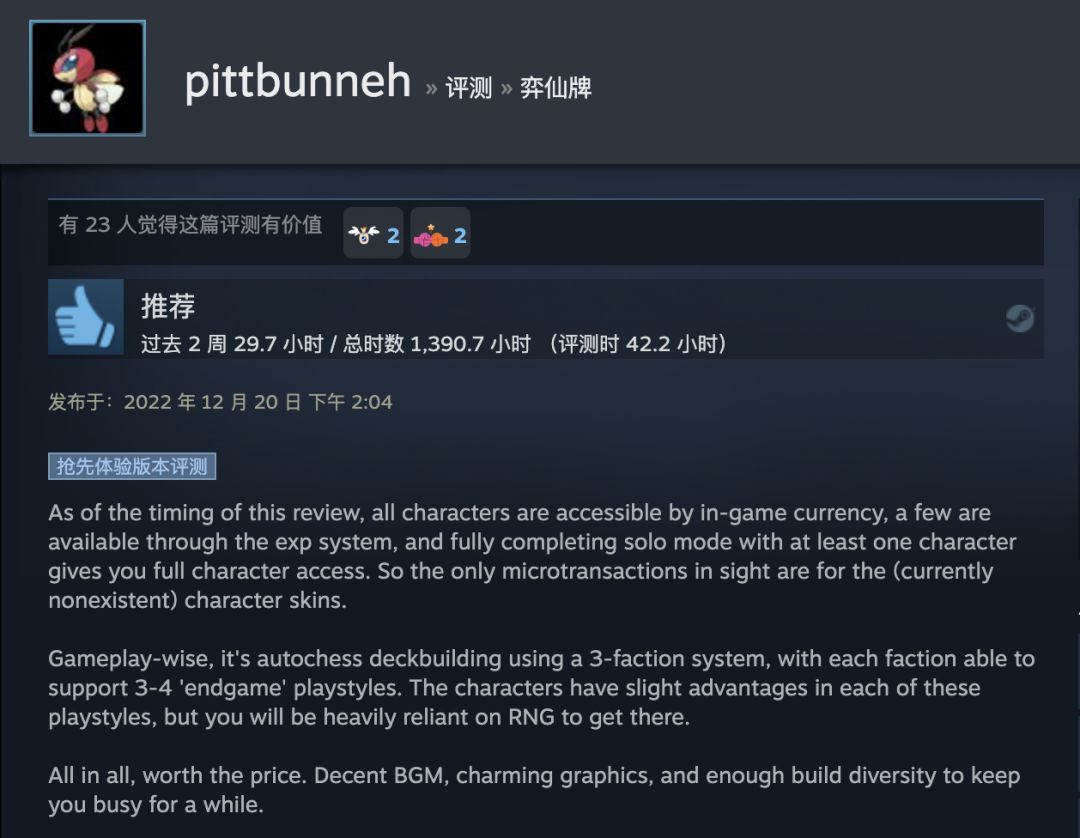The image size is (1080, 838).
Task: Click the Steam logo icon on review
Action: coord(1019,319)
